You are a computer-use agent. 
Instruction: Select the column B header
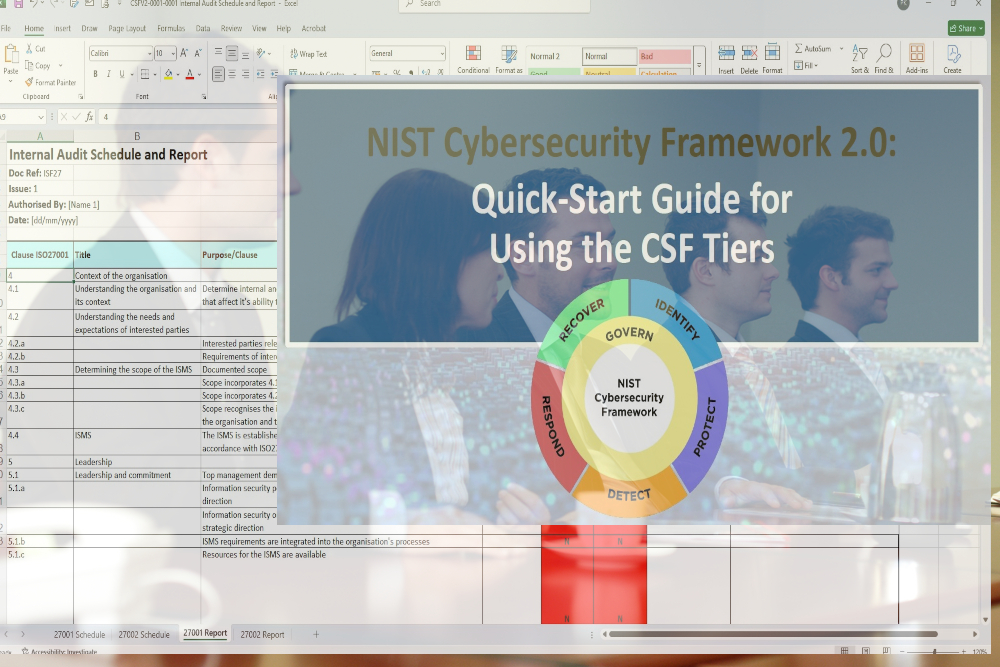pos(137,136)
